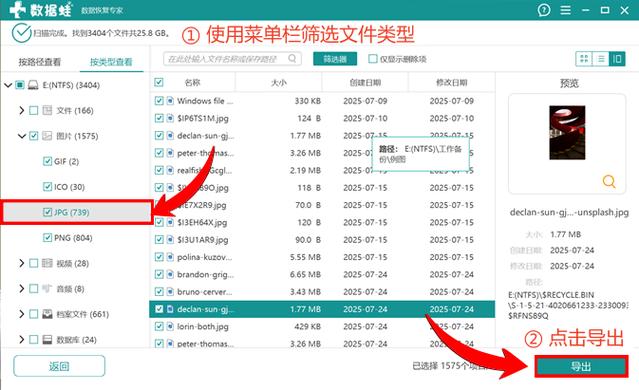The height and width of the screenshot is (390, 639).
Task: Click the 数据库 (24) category icon
Action: [x=47, y=339]
